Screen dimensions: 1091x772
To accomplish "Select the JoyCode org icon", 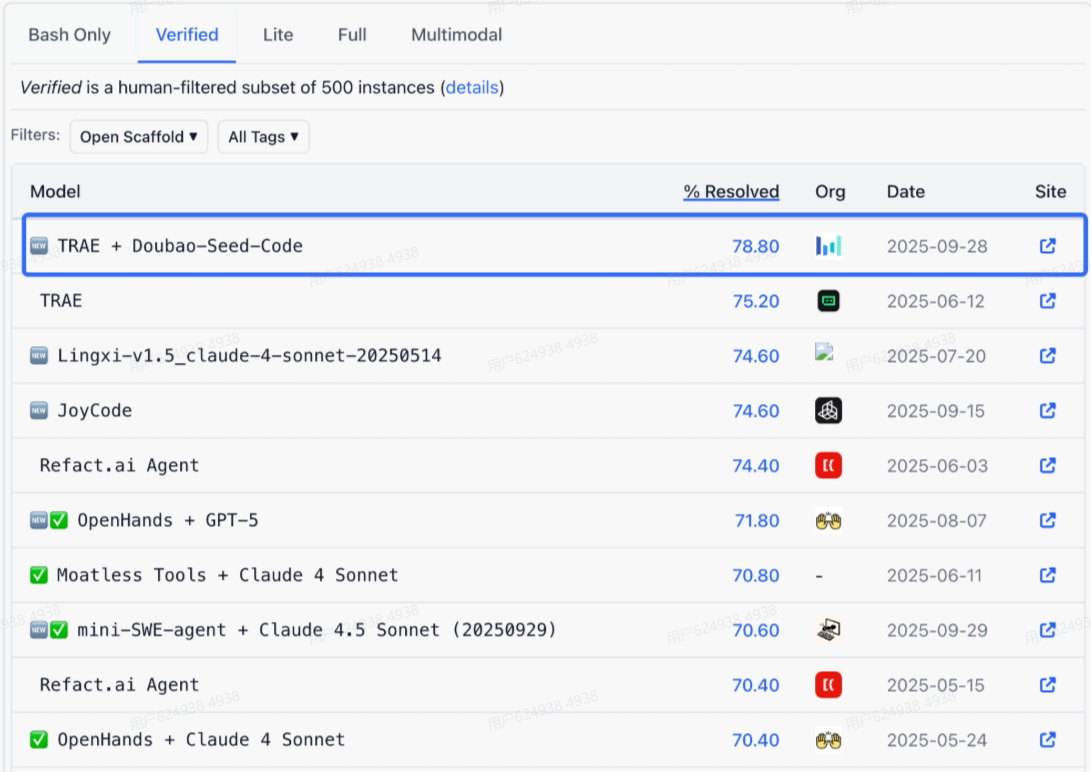I will click(x=829, y=411).
